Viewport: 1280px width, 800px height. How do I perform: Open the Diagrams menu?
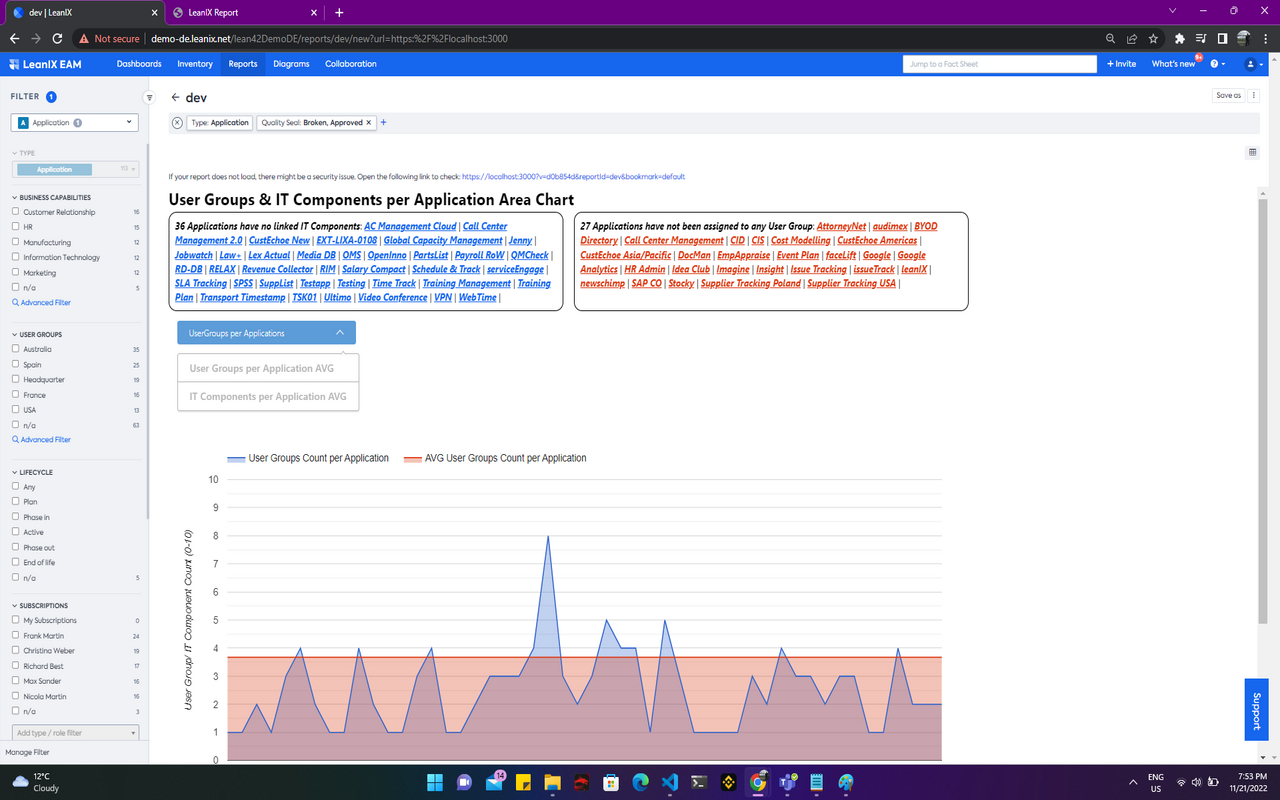click(x=291, y=64)
